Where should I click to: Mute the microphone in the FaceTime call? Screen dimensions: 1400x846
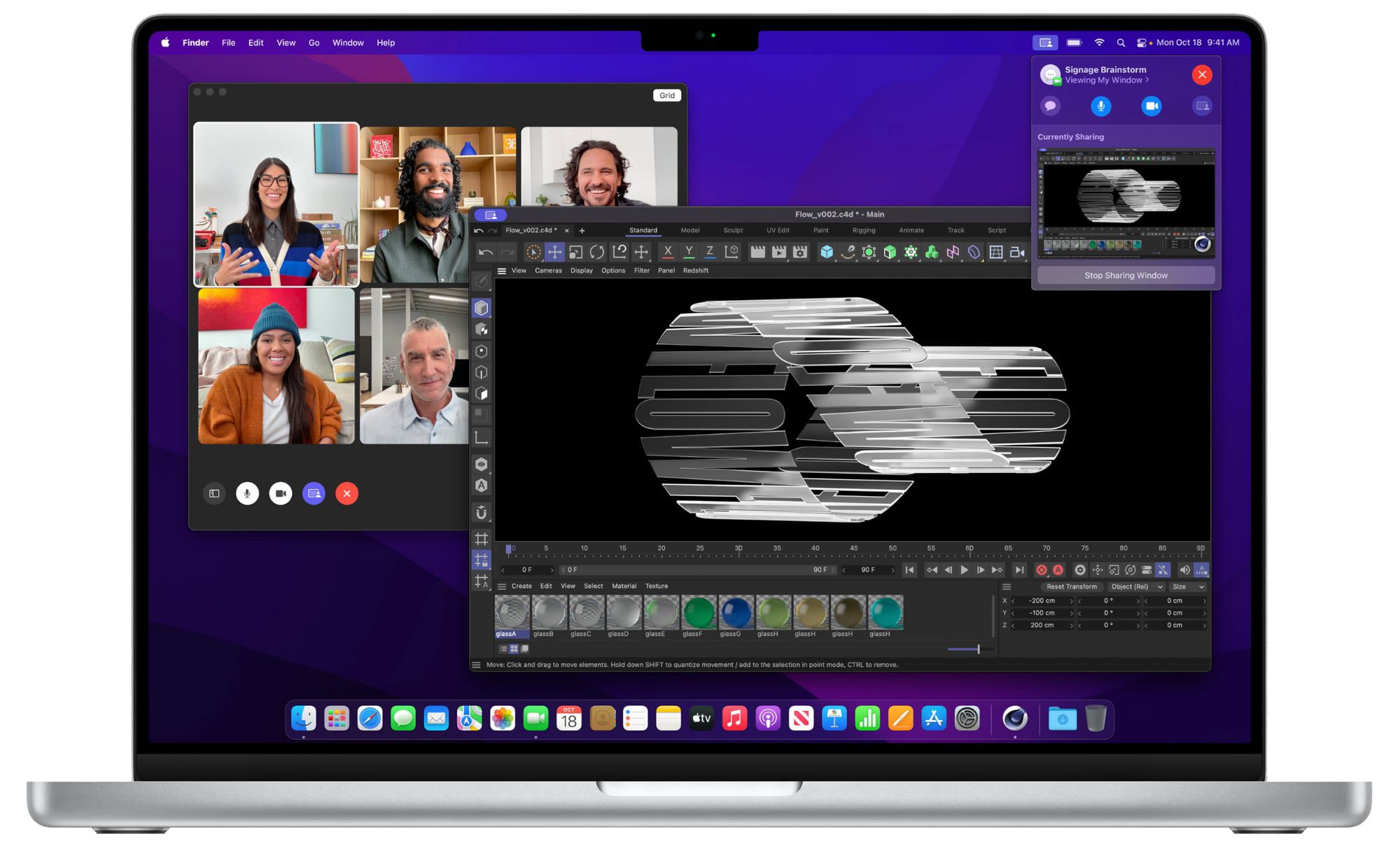pos(247,493)
